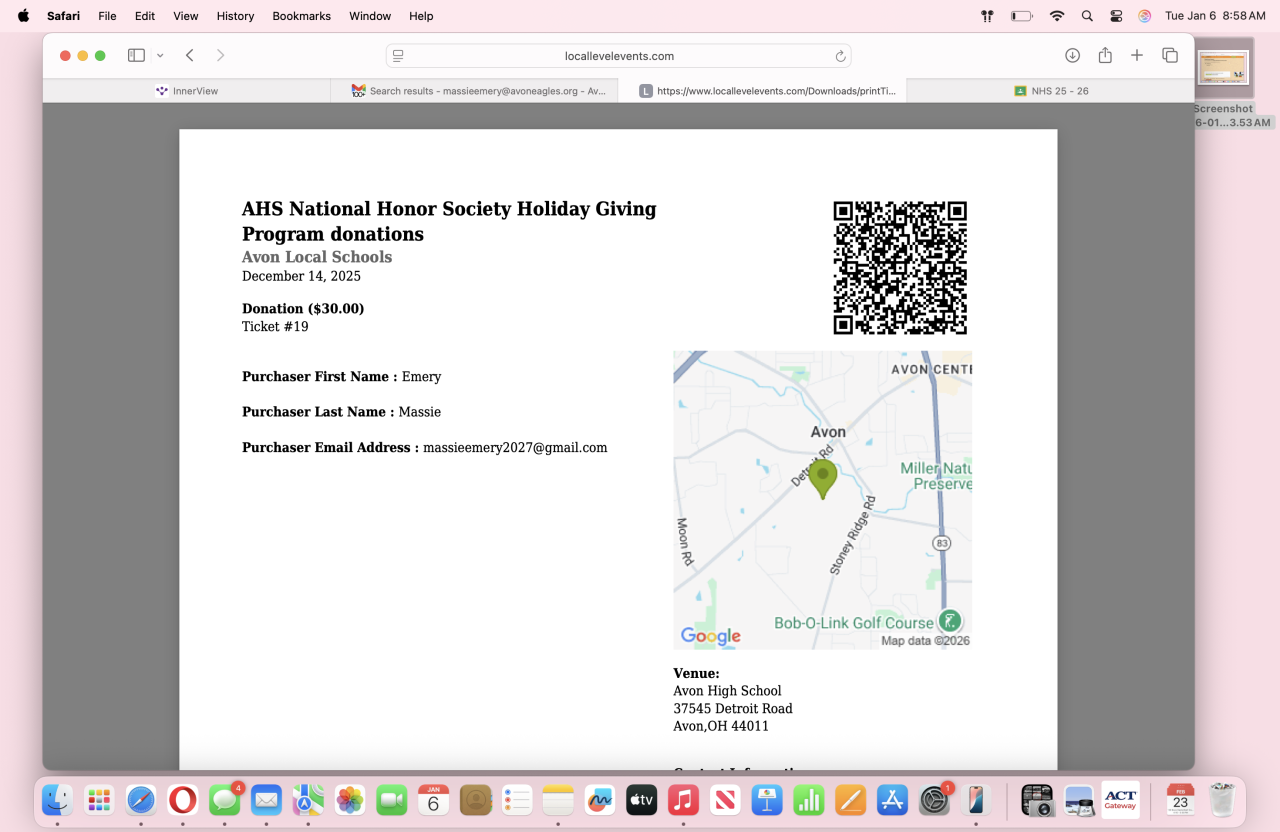Screen dimensions: 1280x832
Task: Open the Bookmarks menu
Action: pos(302,16)
